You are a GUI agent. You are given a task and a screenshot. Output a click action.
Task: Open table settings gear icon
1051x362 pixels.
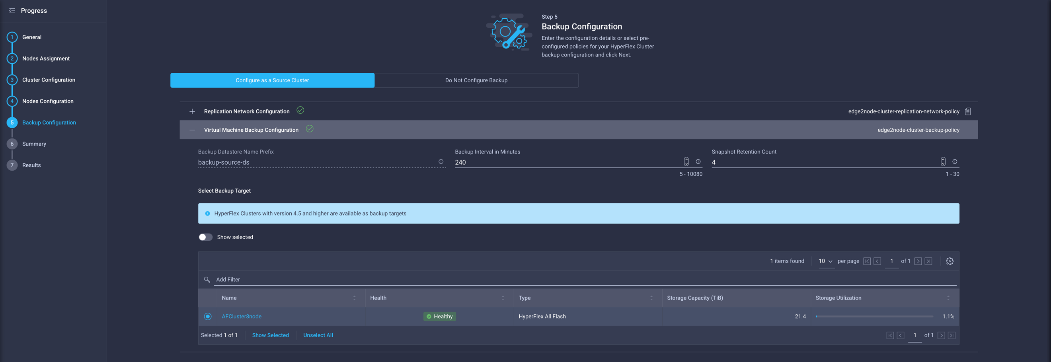[x=950, y=261]
